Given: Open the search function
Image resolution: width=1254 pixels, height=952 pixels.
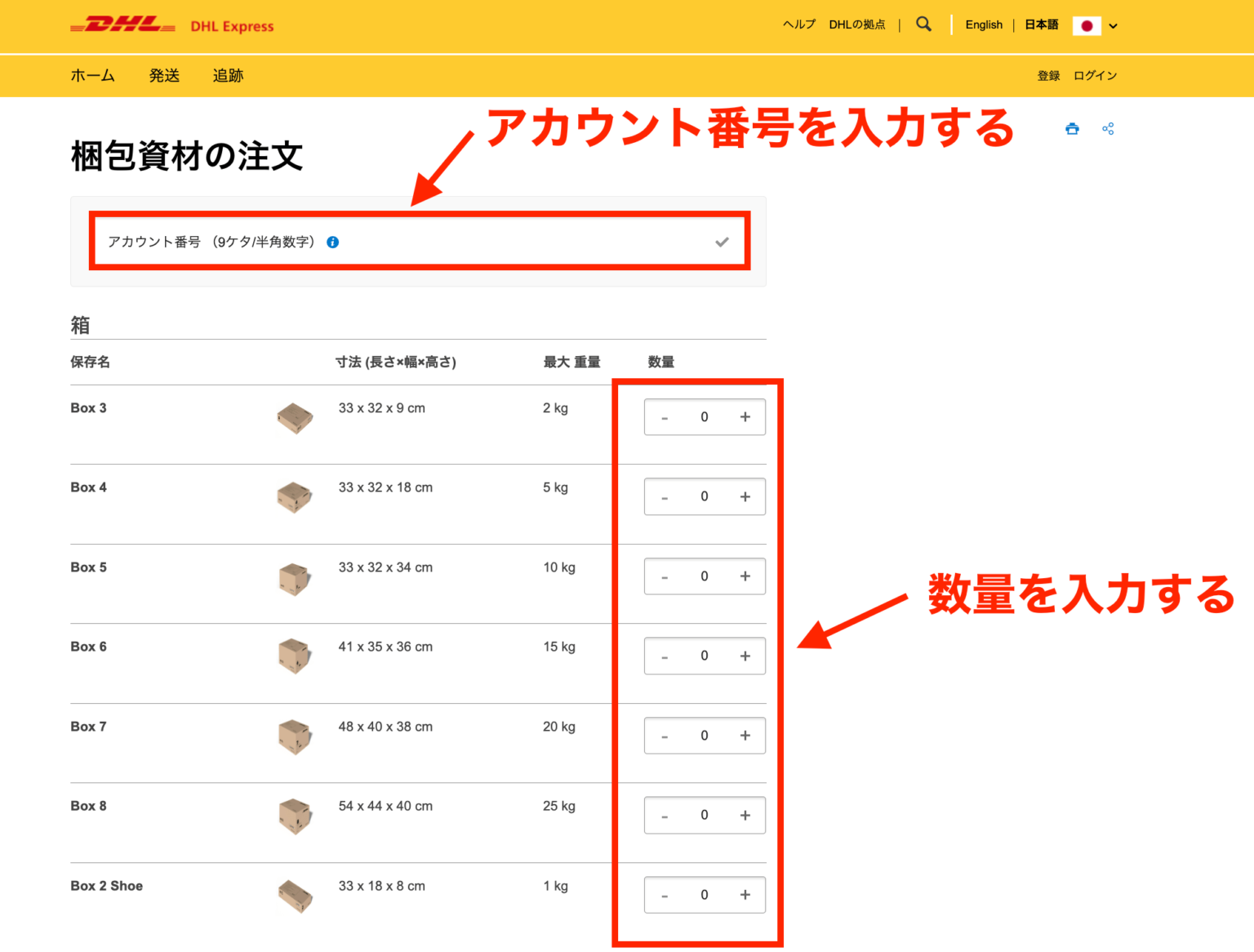Looking at the screenshot, I should pos(923,24).
